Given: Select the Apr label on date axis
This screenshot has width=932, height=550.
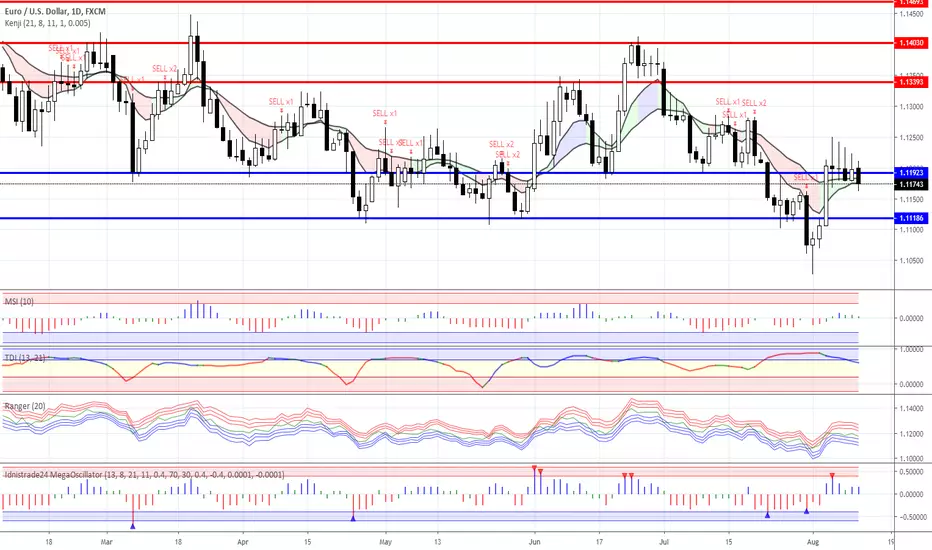Looking at the screenshot, I should coord(242,542).
